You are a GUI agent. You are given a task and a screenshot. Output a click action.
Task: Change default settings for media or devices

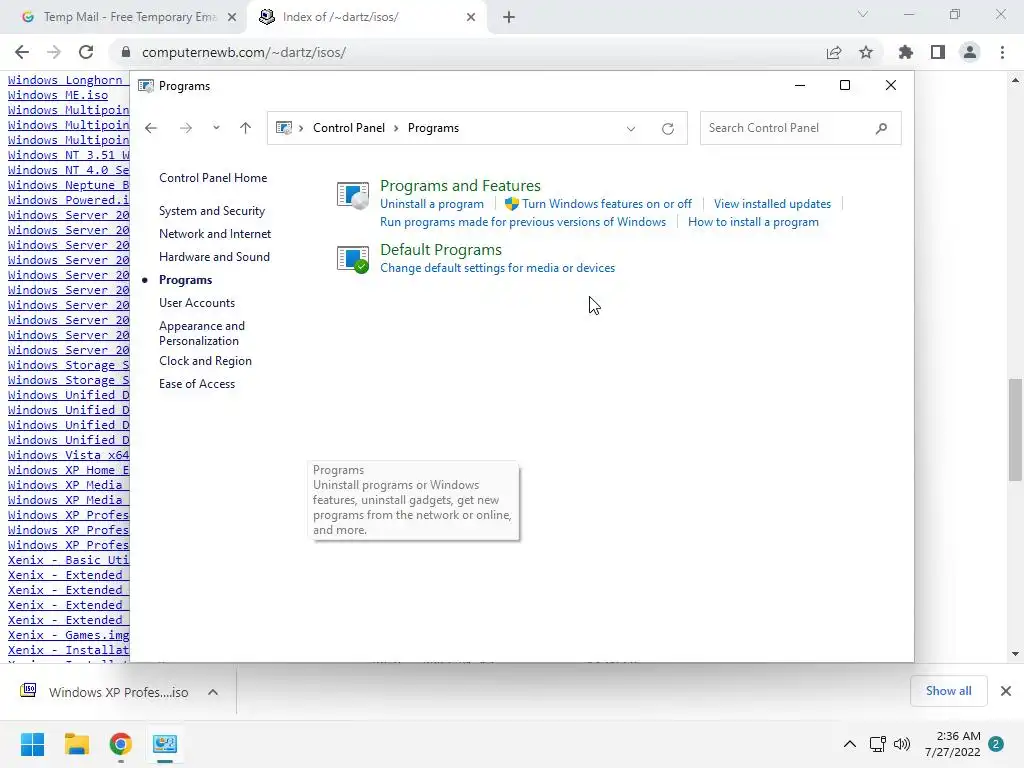(x=498, y=268)
